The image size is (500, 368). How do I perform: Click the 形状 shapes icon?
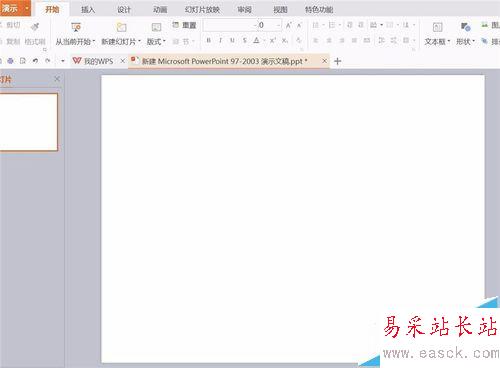tap(465, 27)
